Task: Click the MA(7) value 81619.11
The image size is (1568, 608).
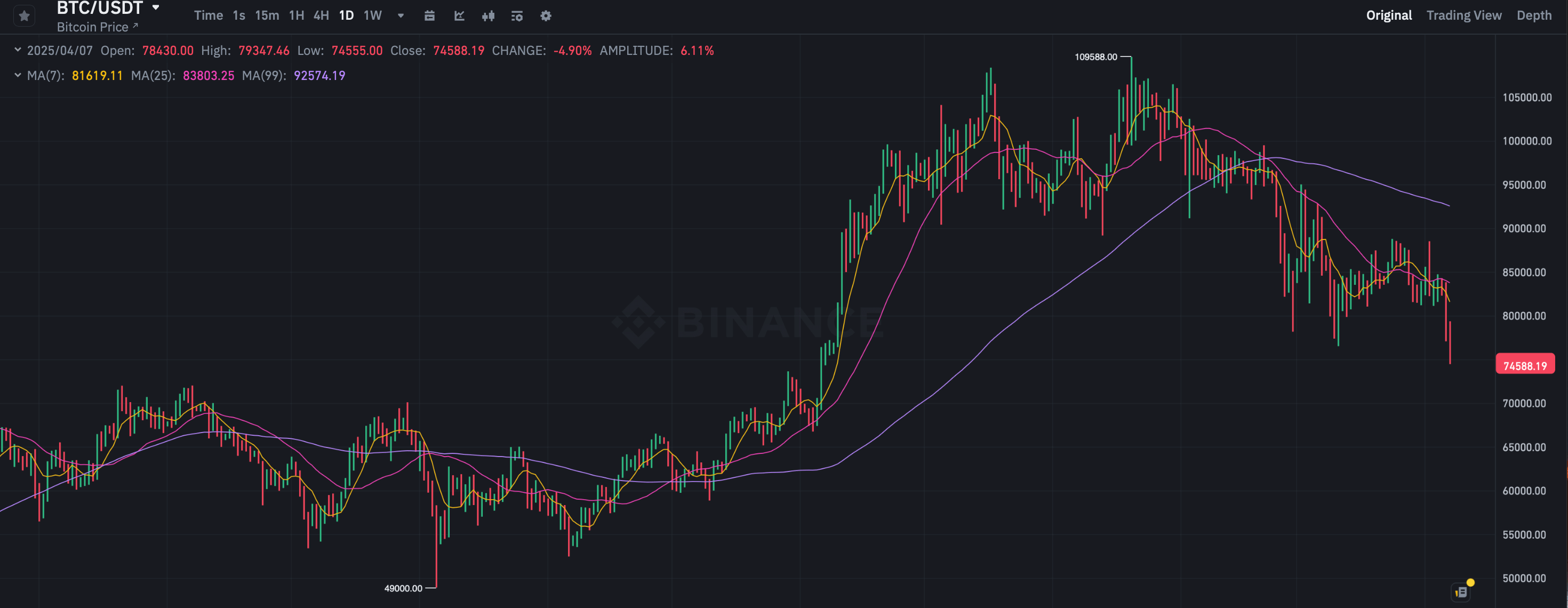Action: click(98, 76)
